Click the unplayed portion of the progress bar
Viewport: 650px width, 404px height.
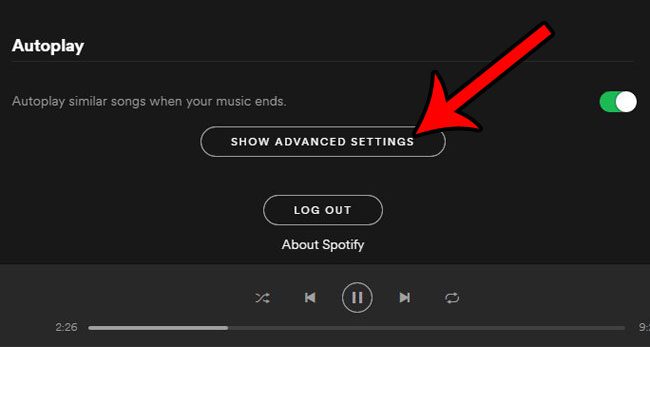[x=427, y=328]
